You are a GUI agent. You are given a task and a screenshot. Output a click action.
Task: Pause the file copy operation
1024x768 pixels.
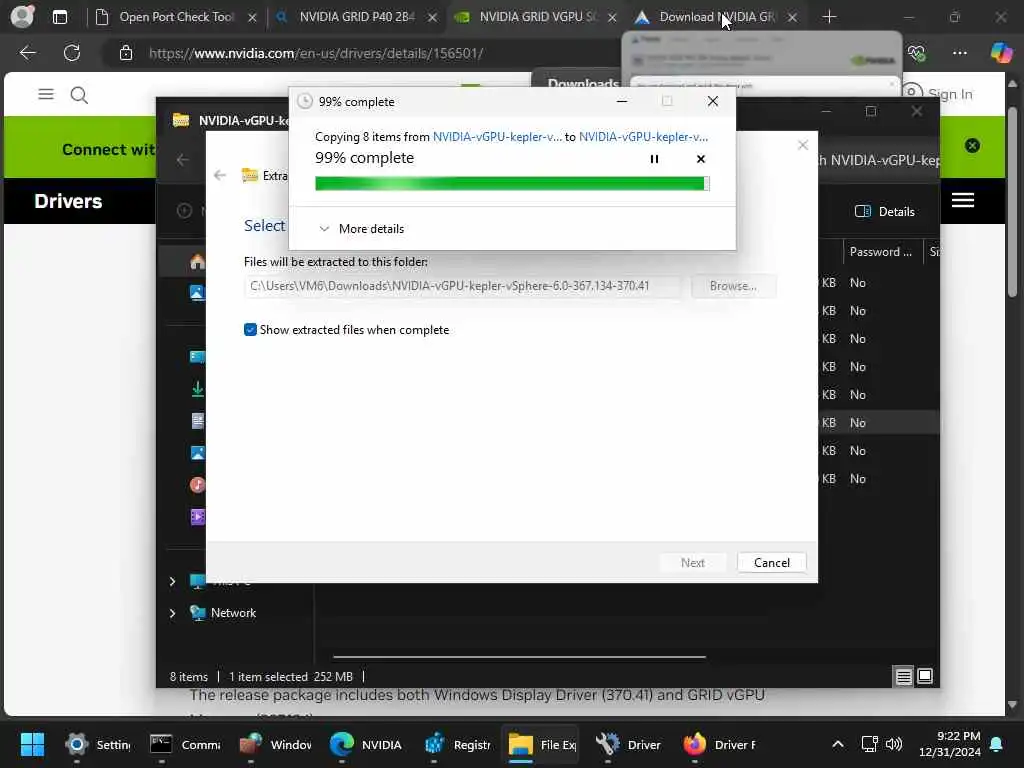coord(654,159)
